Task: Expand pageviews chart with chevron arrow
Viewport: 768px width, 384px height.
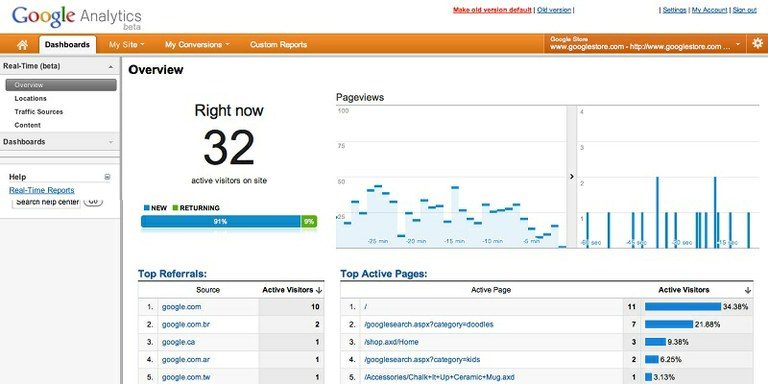Action: pos(572,176)
